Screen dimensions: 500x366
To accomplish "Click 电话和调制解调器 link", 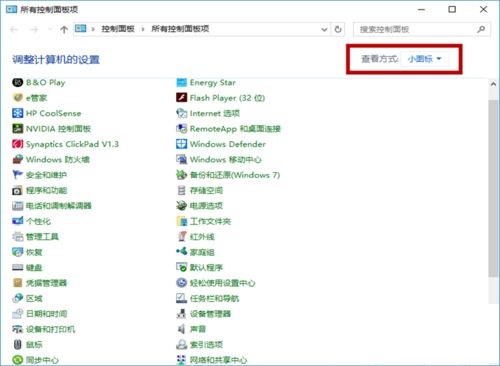I will (x=59, y=206).
